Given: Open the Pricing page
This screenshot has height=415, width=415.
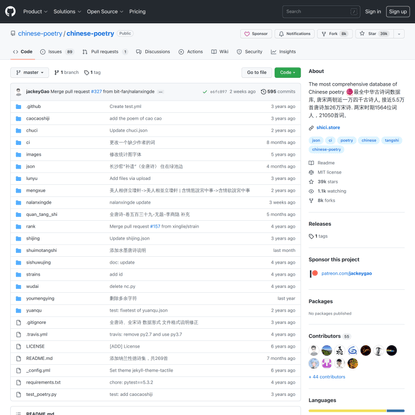Looking at the screenshot, I should tap(137, 11).
